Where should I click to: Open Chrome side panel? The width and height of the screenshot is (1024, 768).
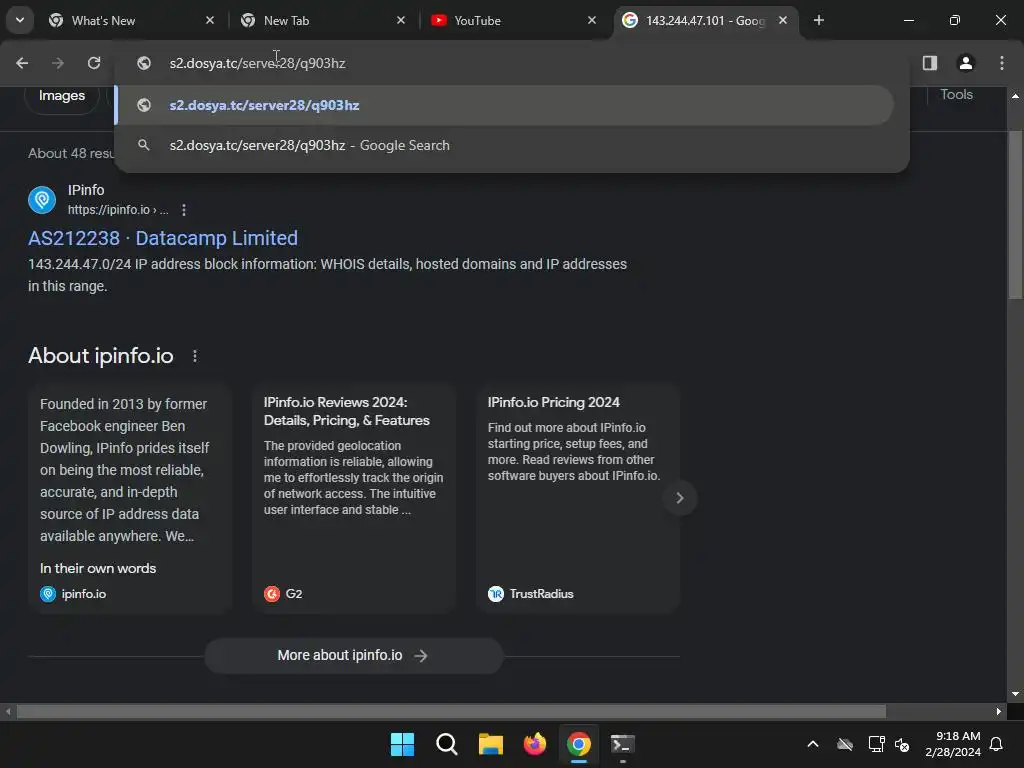[x=929, y=63]
